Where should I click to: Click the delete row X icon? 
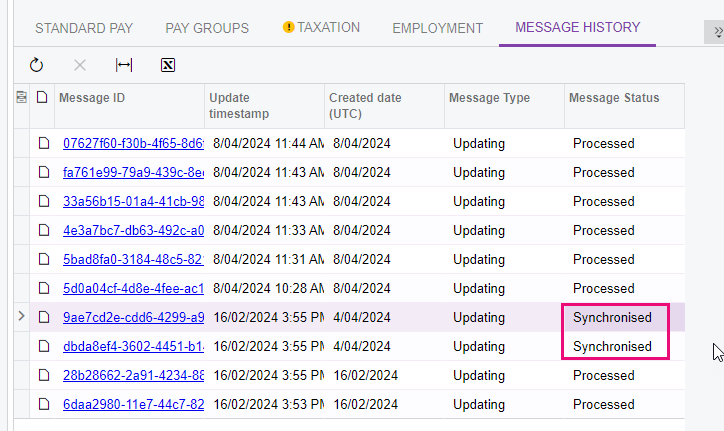point(80,66)
